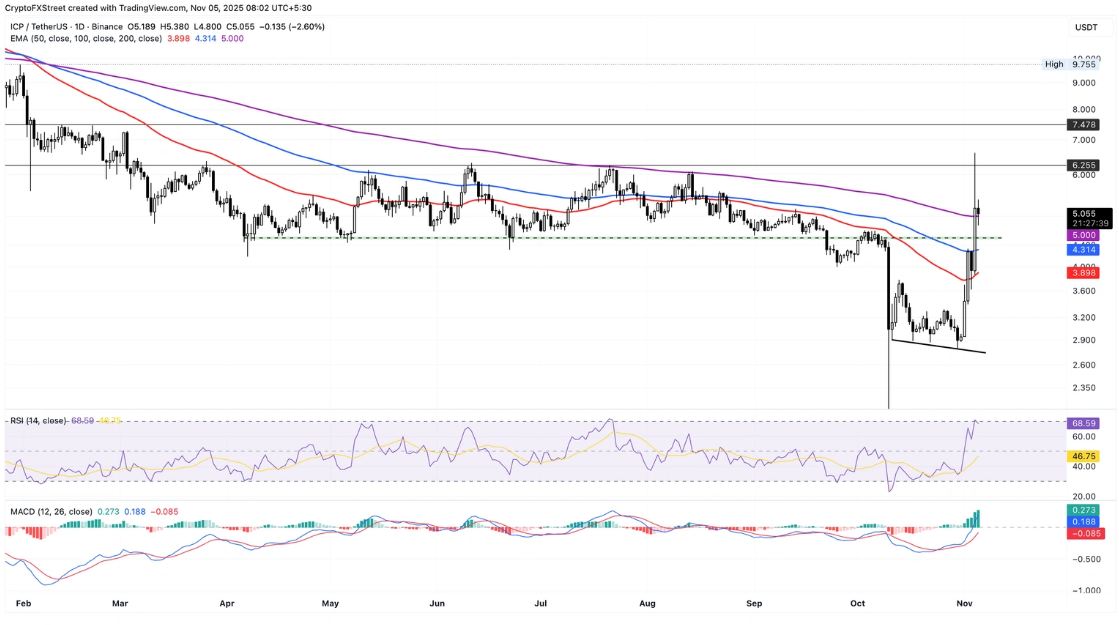Click the Jun label on time axis
The height and width of the screenshot is (625, 1119).
437,604
